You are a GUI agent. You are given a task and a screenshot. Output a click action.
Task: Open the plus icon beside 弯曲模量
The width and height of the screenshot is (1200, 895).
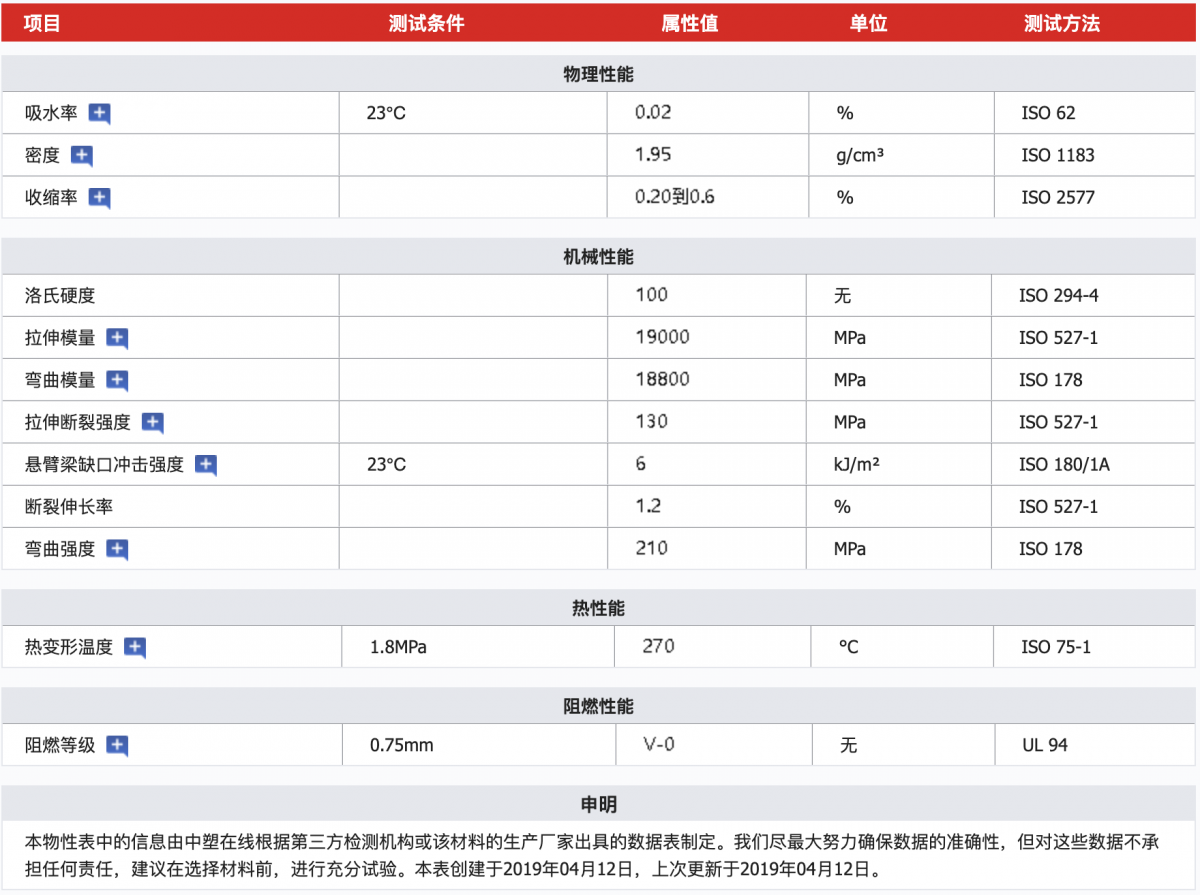(x=117, y=380)
